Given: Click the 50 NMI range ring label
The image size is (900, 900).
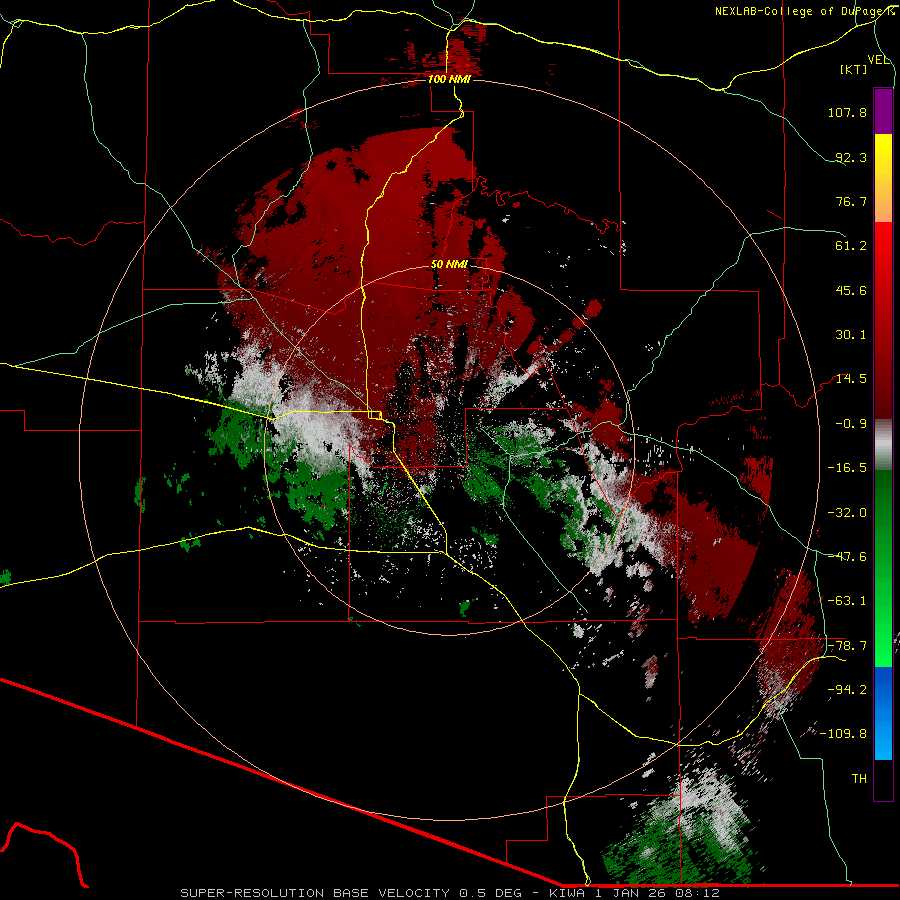Looking at the screenshot, I should (x=449, y=264).
